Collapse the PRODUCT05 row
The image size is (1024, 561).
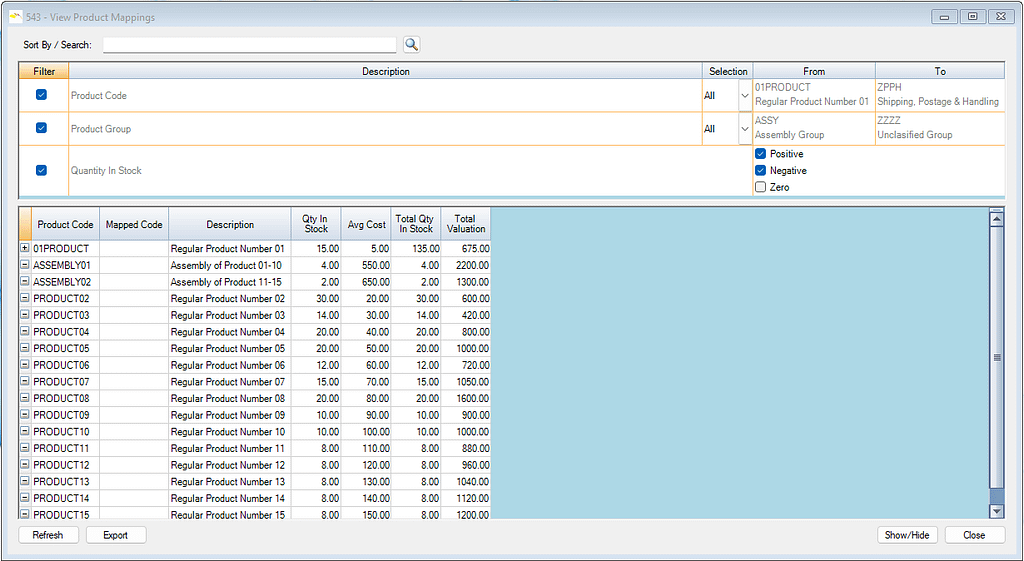click(x=25, y=348)
